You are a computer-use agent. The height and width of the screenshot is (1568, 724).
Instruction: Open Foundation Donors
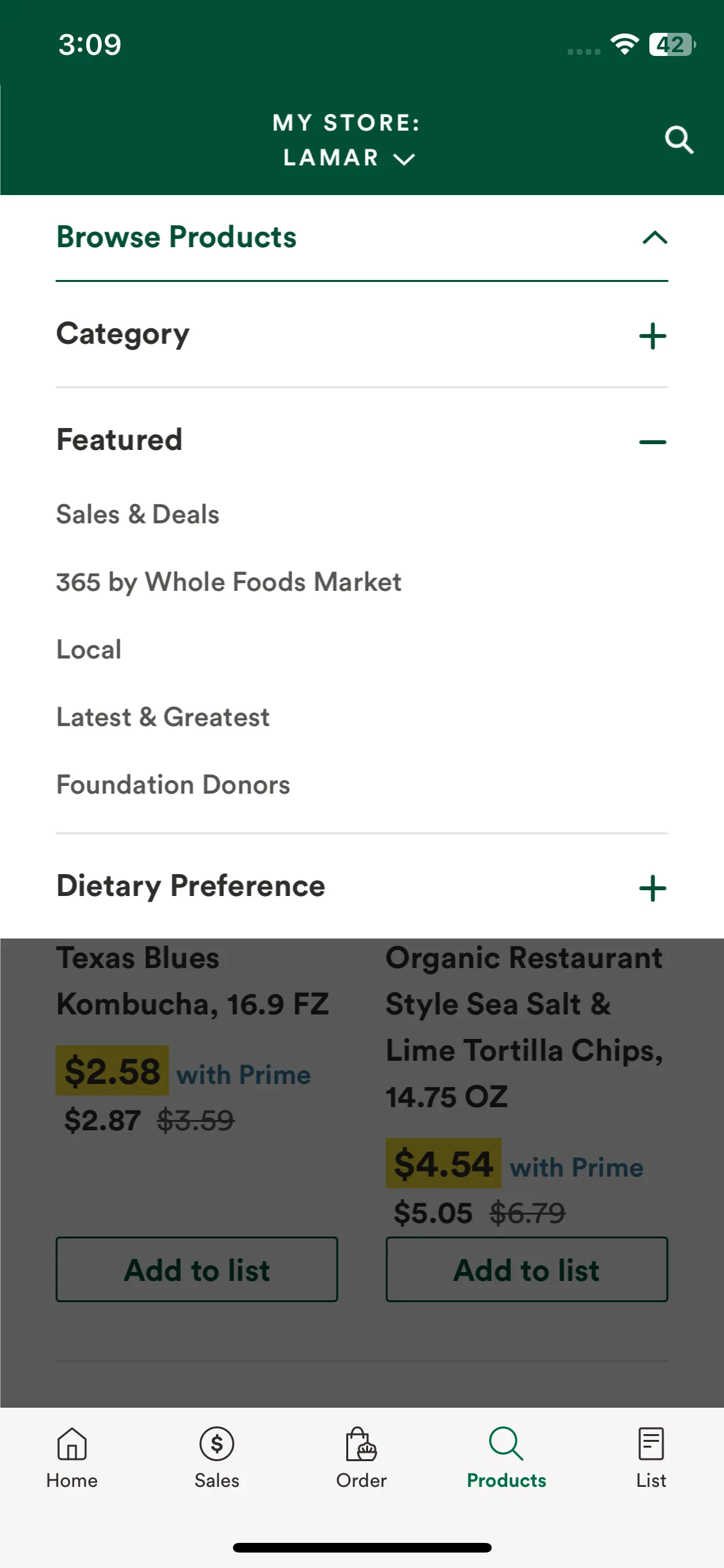point(173,785)
